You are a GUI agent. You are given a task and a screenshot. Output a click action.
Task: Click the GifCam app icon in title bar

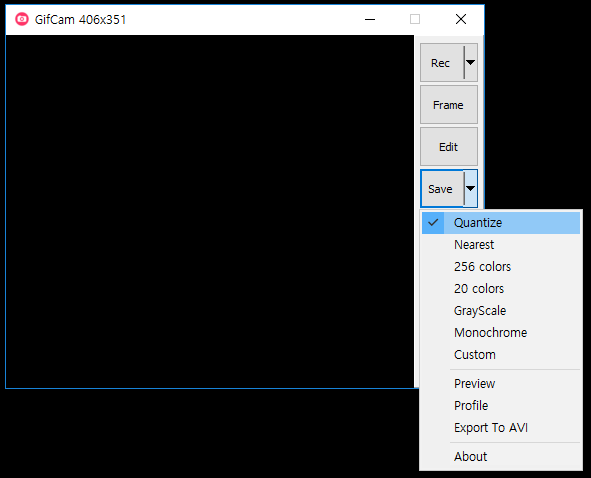[x=22, y=19]
